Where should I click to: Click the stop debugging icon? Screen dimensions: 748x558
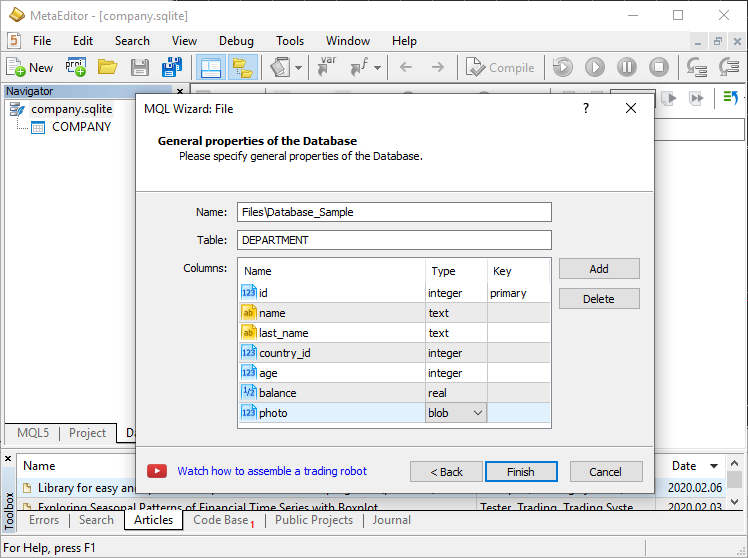[659, 67]
